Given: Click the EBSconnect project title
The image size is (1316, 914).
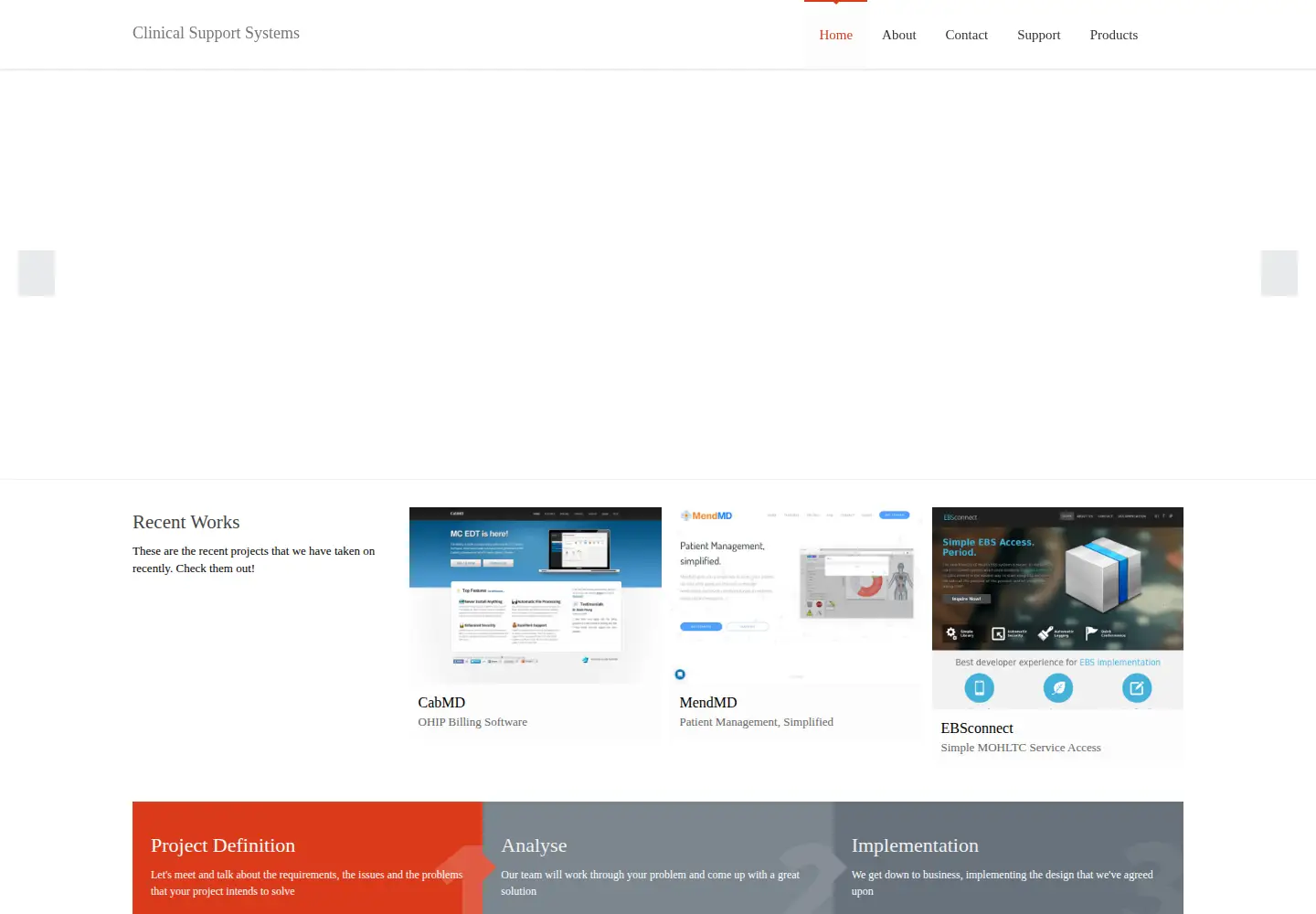Looking at the screenshot, I should coord(977,728).
